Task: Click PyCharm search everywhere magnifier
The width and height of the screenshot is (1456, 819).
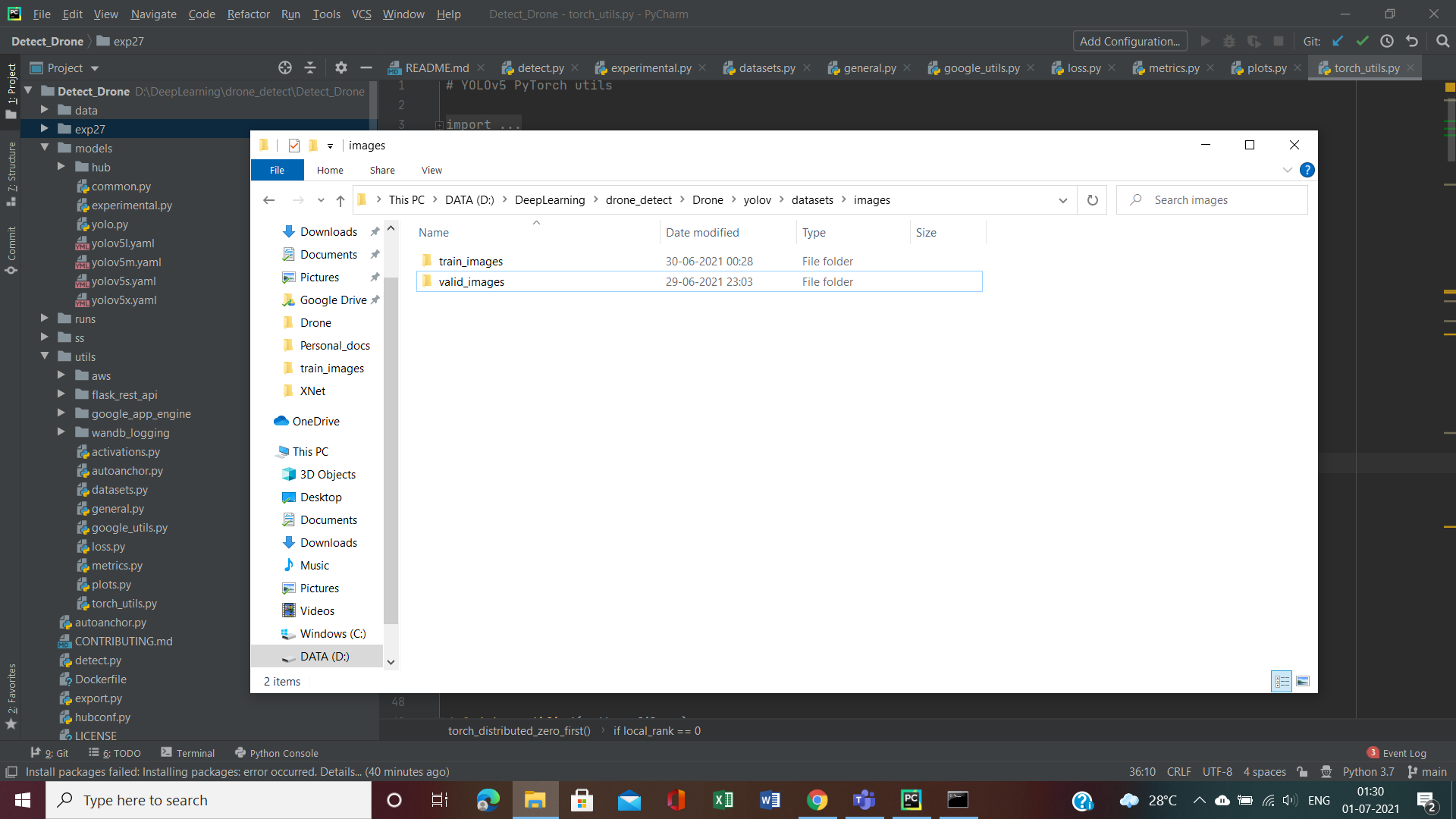Action: pos(1442,42)
